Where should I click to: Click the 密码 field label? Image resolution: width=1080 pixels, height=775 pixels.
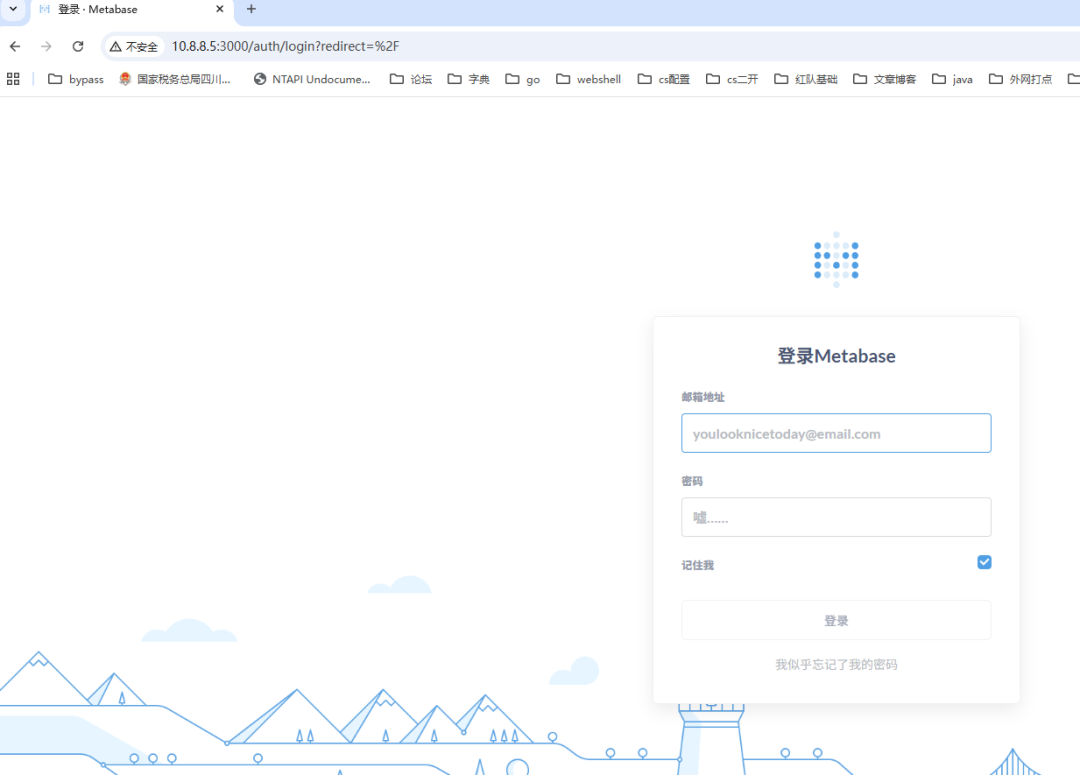click(x=692, y=481)
